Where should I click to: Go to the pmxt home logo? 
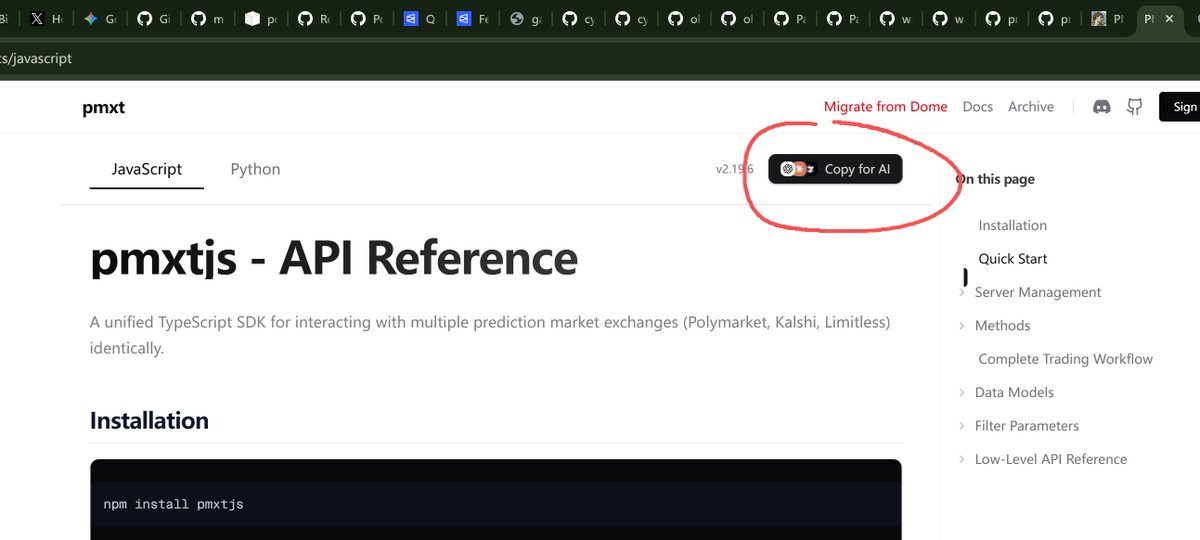(104, 108)
